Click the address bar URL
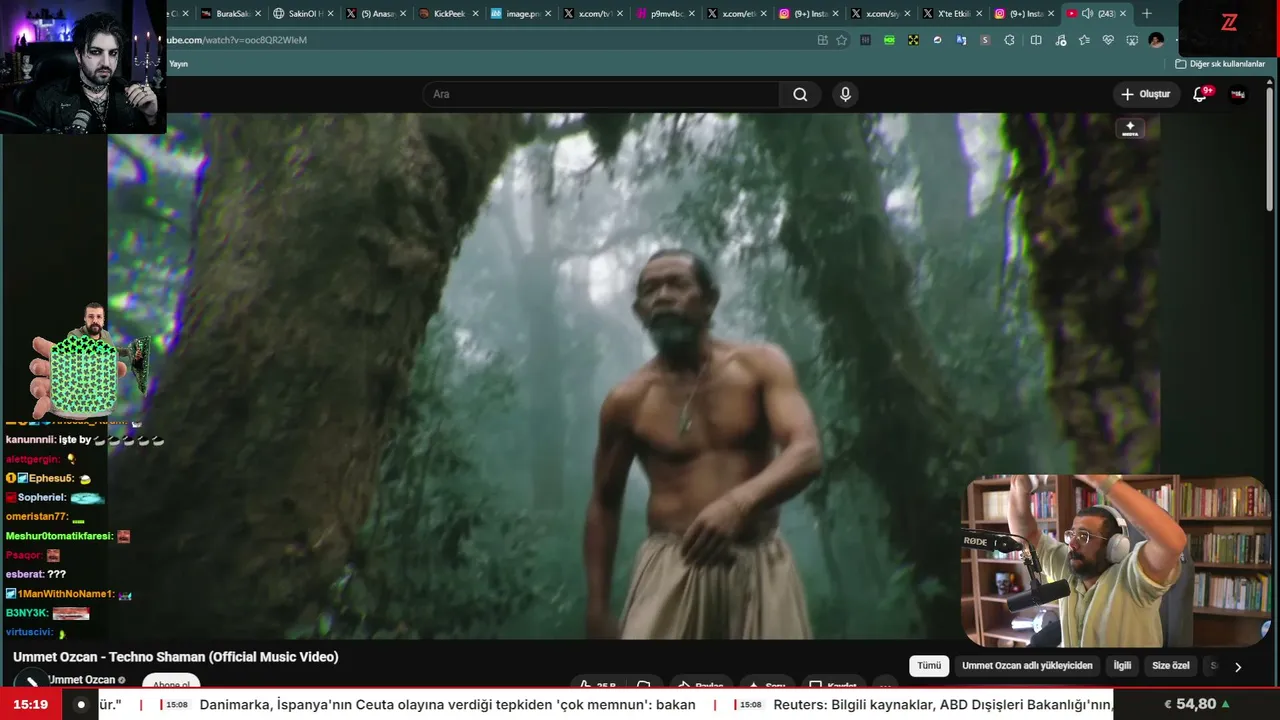 tap(237, 40)
